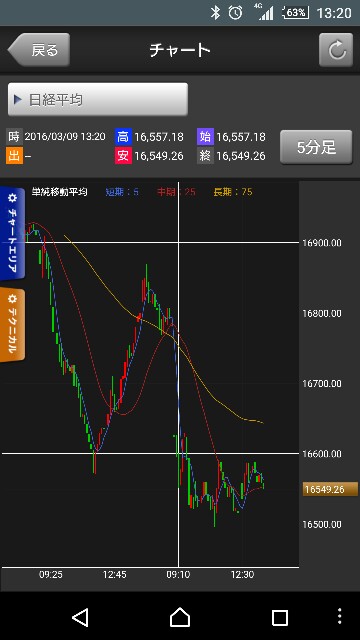Tap the 09:25 time axis label
Viewport: 360px width, 640px height.
[51, 575]
